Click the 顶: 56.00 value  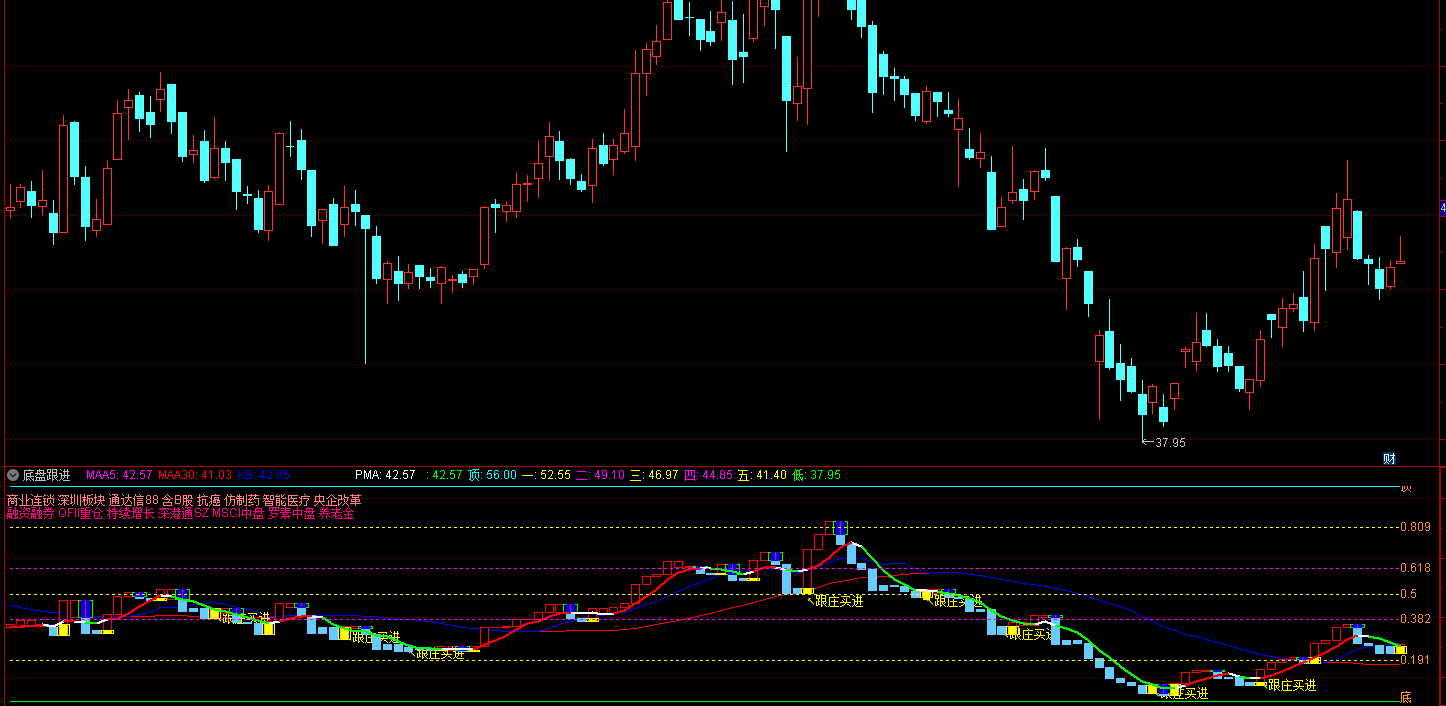pos(493,475)
